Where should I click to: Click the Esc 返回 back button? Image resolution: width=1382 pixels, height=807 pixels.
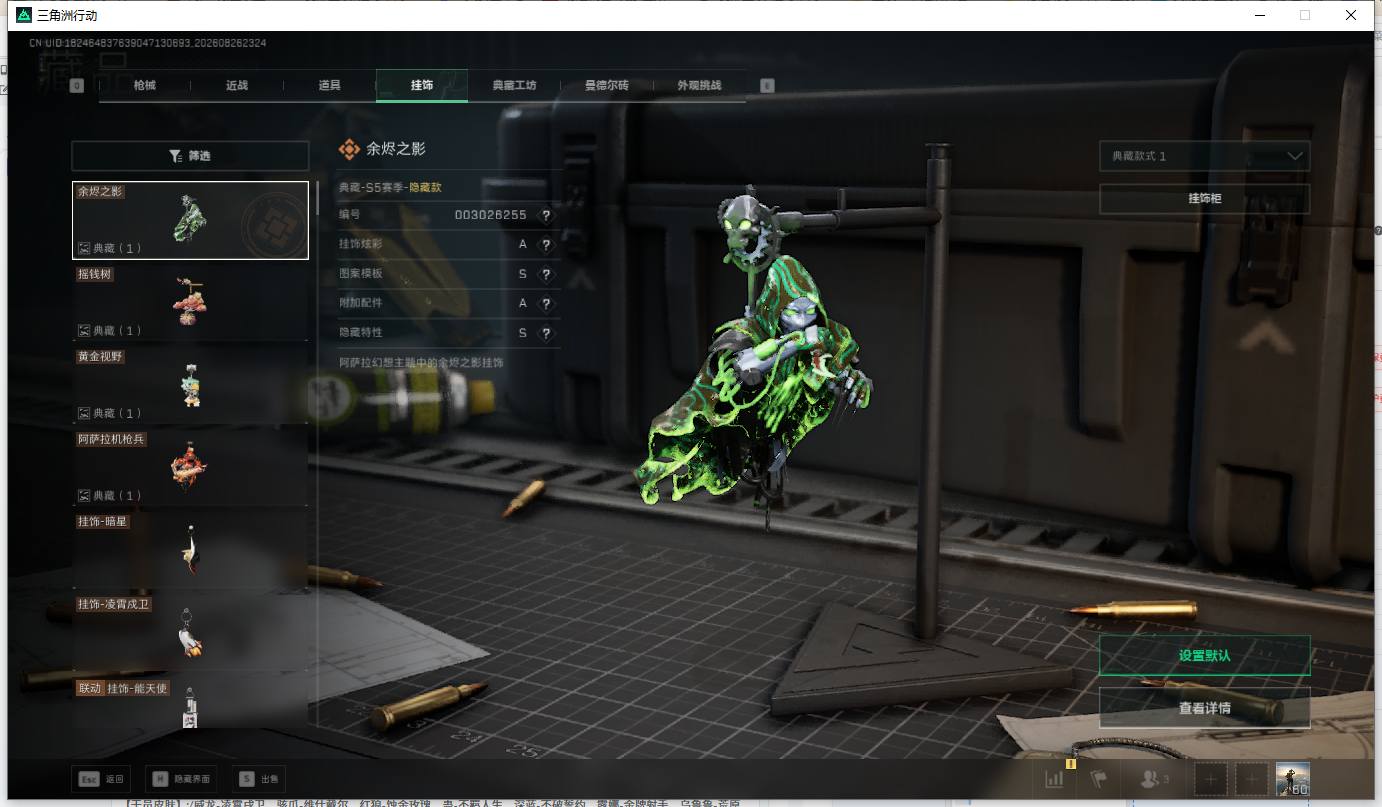coord(101,779)
